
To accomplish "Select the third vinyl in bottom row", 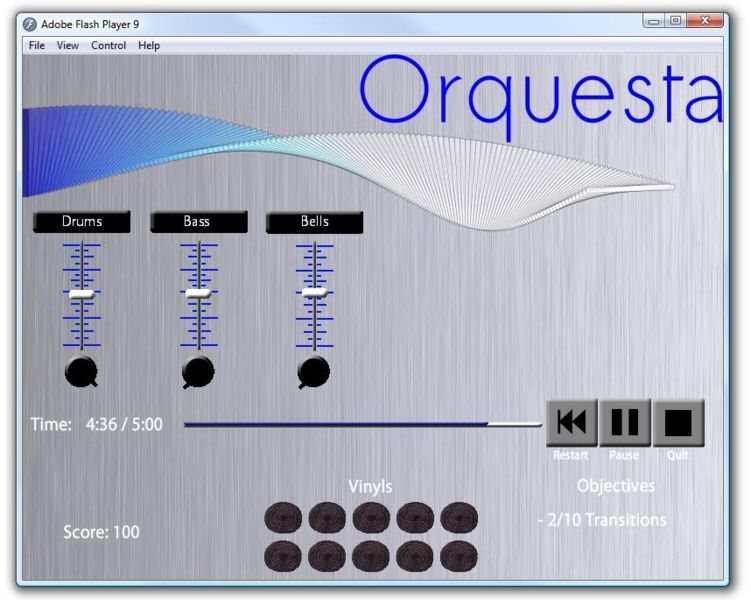I will pos(371,556).
